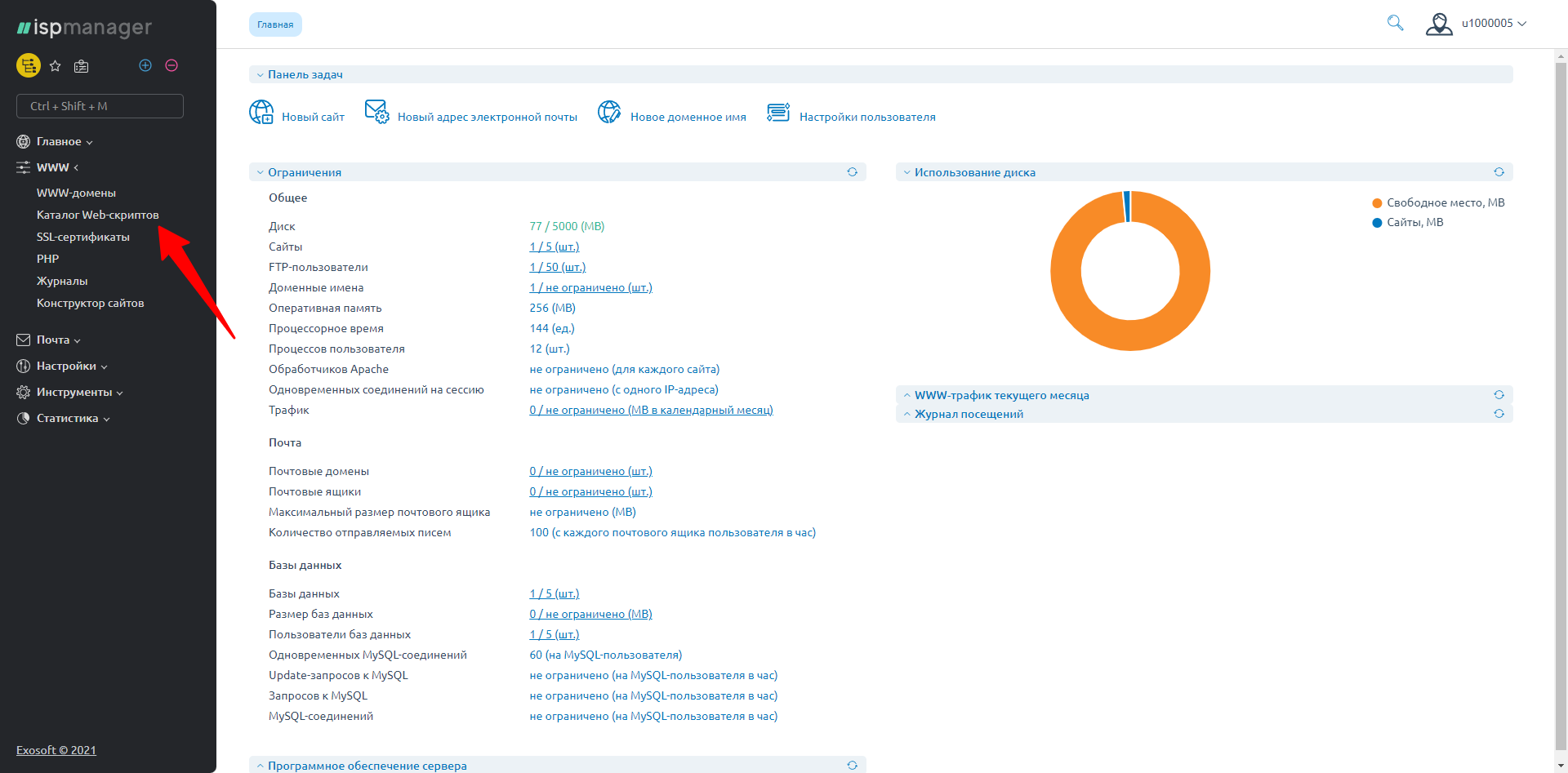Click the yellow menu tree icon in sidebar
Image resolution: width=1568 pixels, height=773 pixels.
29,65
